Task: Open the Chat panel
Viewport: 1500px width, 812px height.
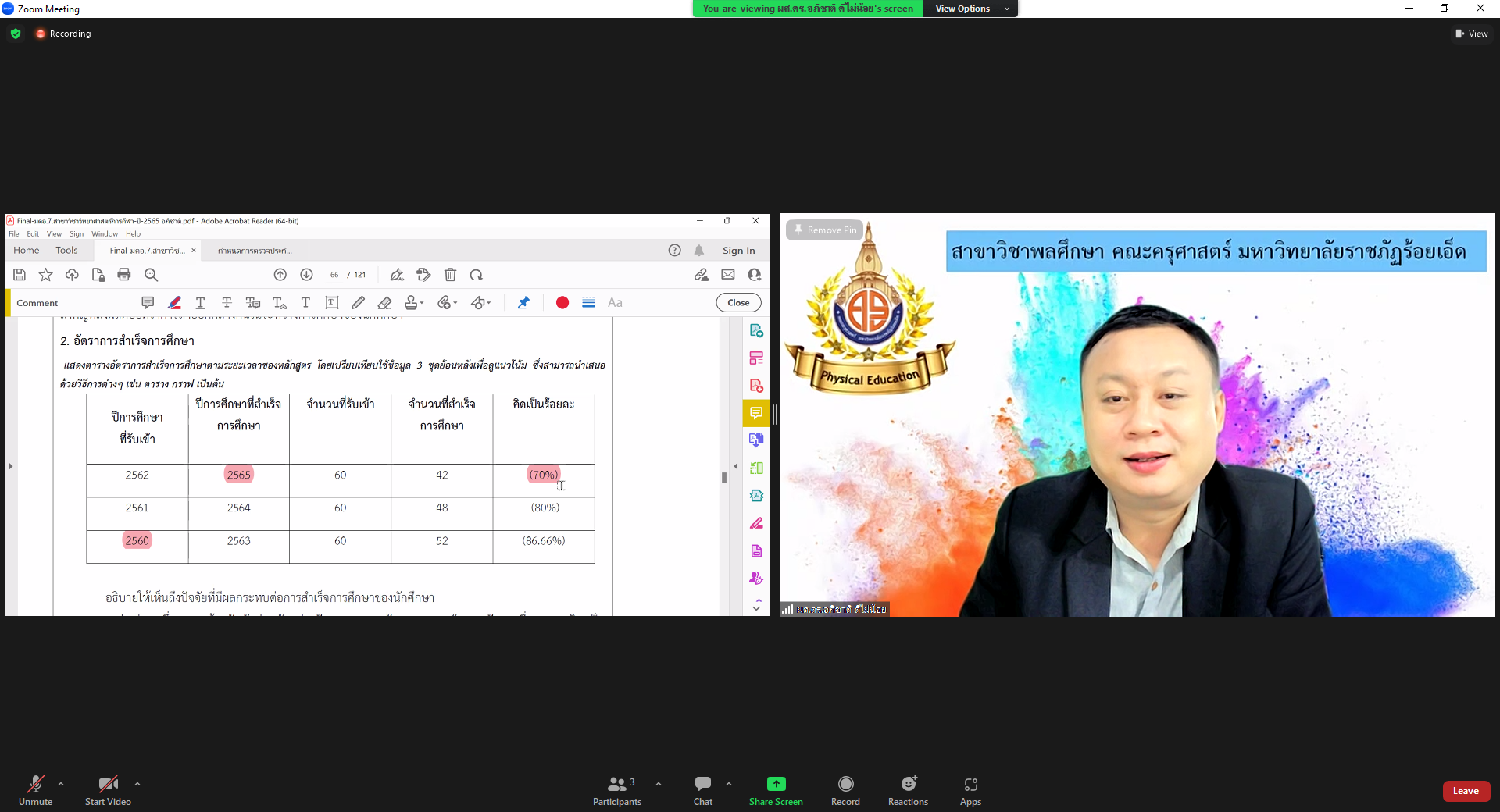Action: [702, 790]
